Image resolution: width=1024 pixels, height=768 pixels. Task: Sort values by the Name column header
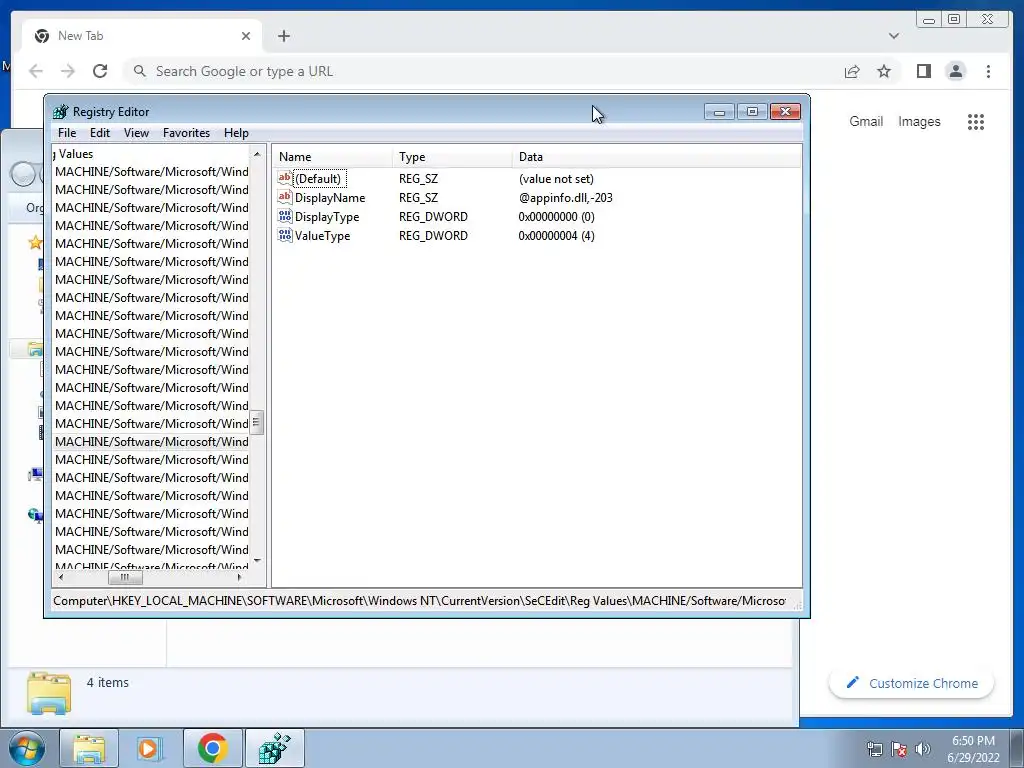click(x=332, y=157)
